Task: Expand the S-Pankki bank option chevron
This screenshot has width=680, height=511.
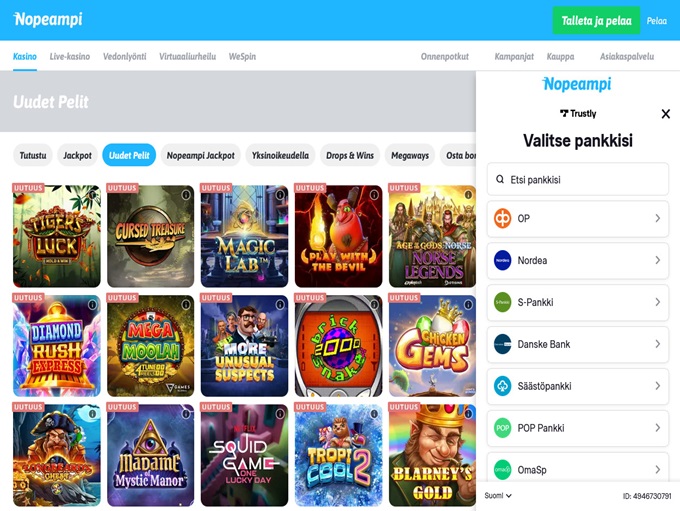Action: pos(658,302)
